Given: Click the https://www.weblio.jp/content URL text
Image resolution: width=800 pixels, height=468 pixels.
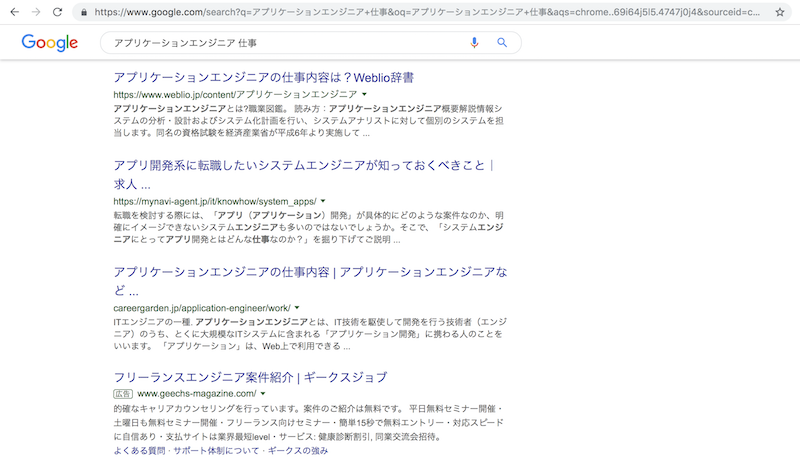Looking at the screenshot, I should tap(235, 94).
